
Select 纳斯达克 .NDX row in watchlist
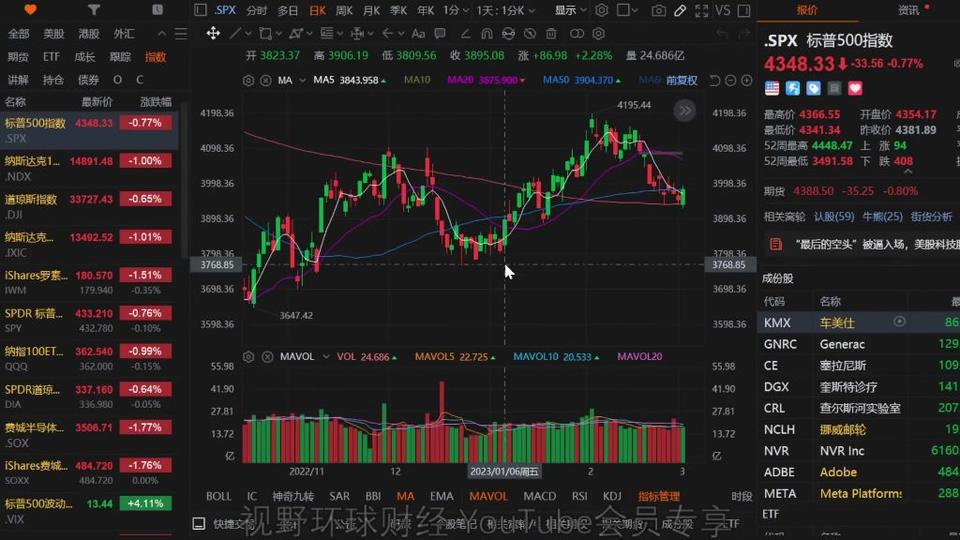click(x=89, y=168)
